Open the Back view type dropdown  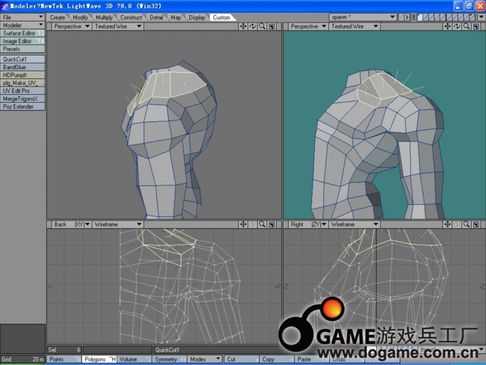click(71, 224)
